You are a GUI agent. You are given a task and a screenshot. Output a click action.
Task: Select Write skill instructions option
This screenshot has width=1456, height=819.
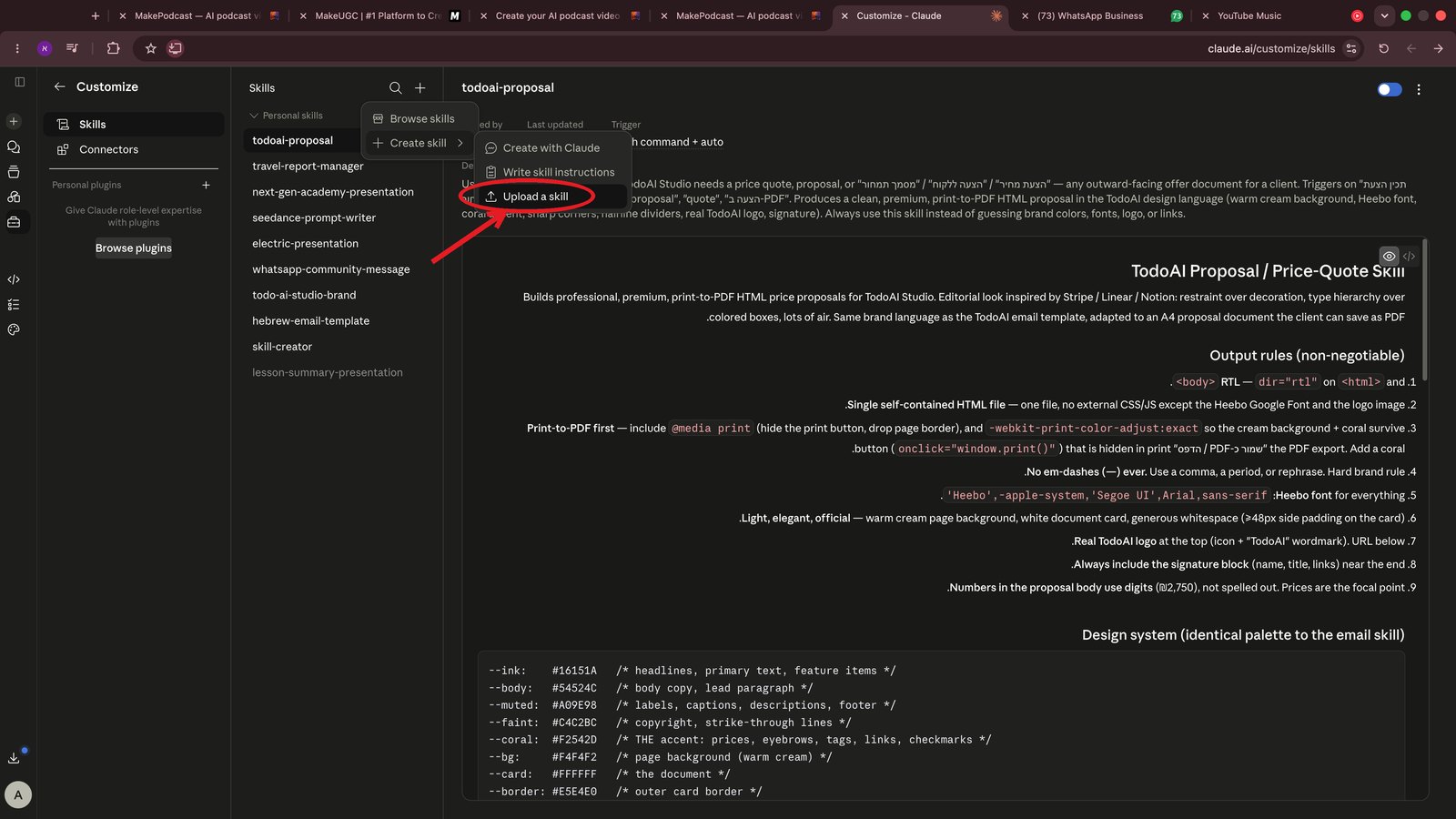tap(551, 172)
